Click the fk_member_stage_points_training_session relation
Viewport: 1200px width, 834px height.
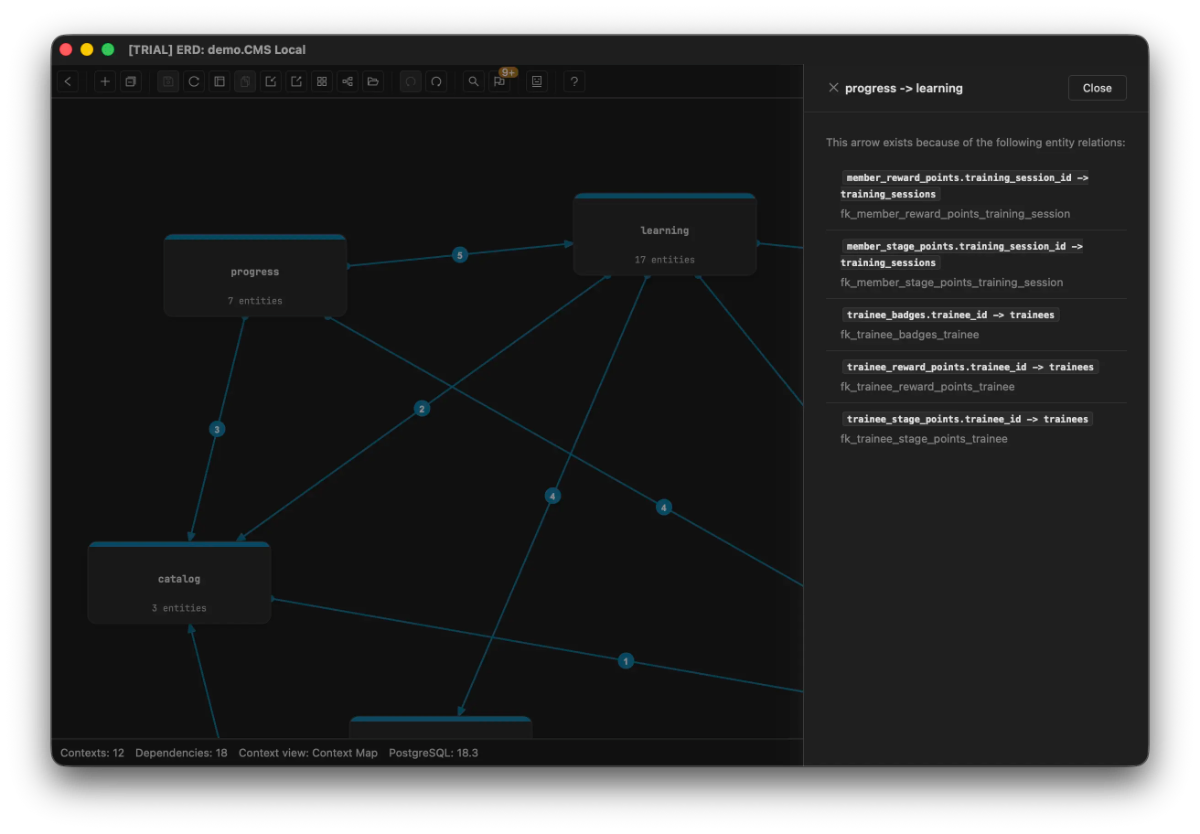click(951, 283)
